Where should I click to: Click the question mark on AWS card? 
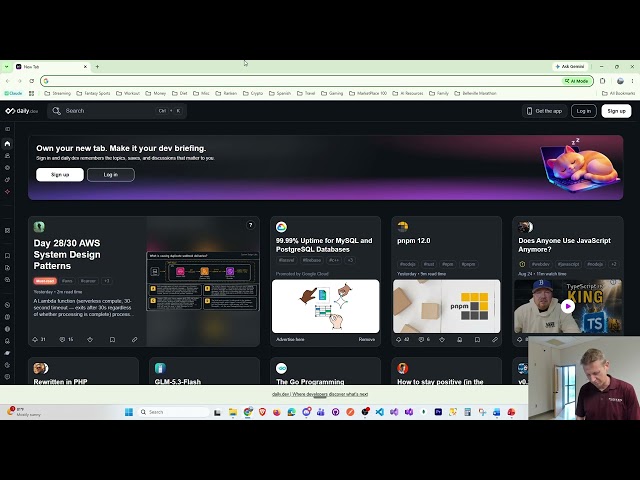pos(251,225)
